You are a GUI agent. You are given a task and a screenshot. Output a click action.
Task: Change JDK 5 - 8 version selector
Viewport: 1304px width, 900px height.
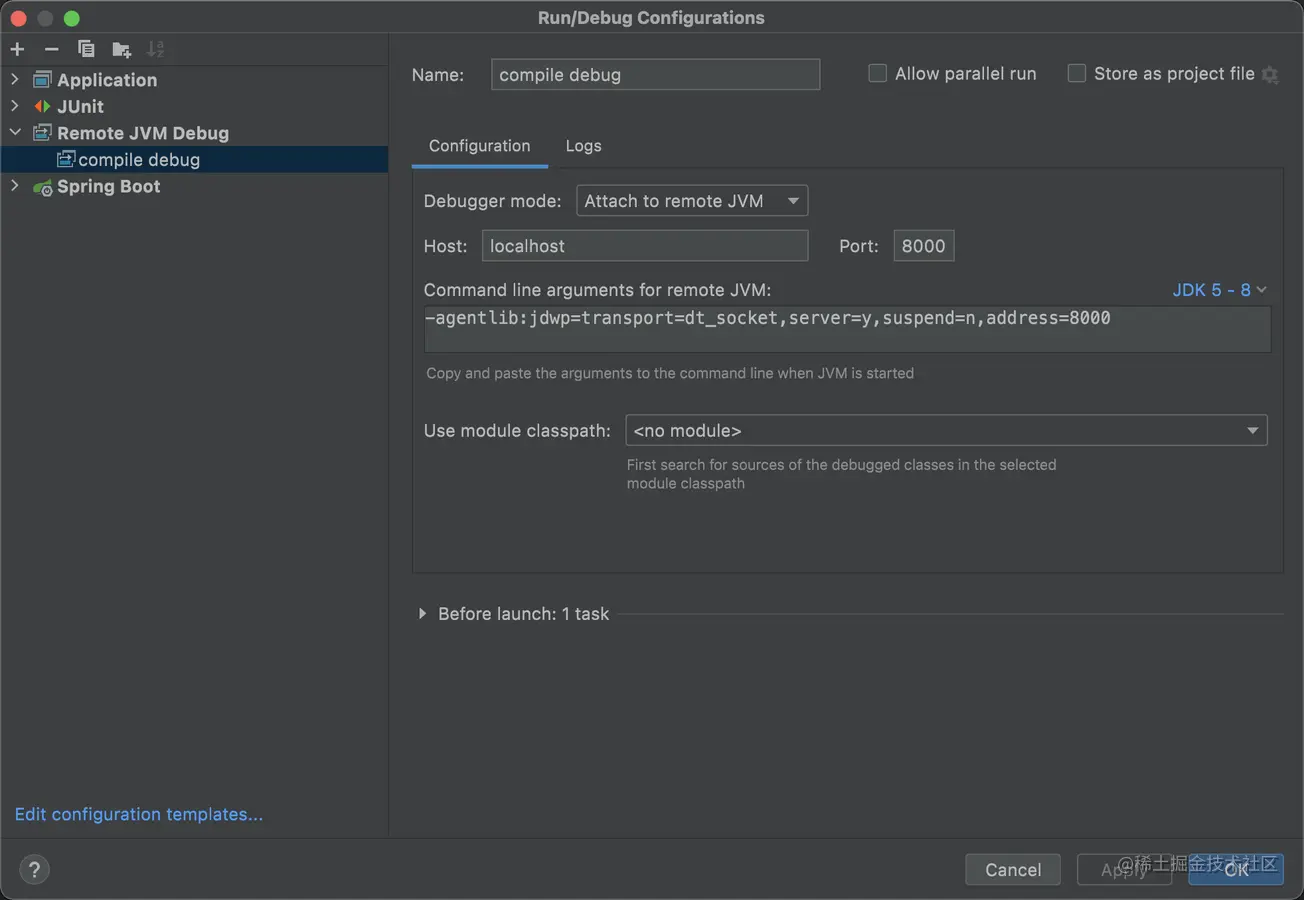click(1219, 289)
